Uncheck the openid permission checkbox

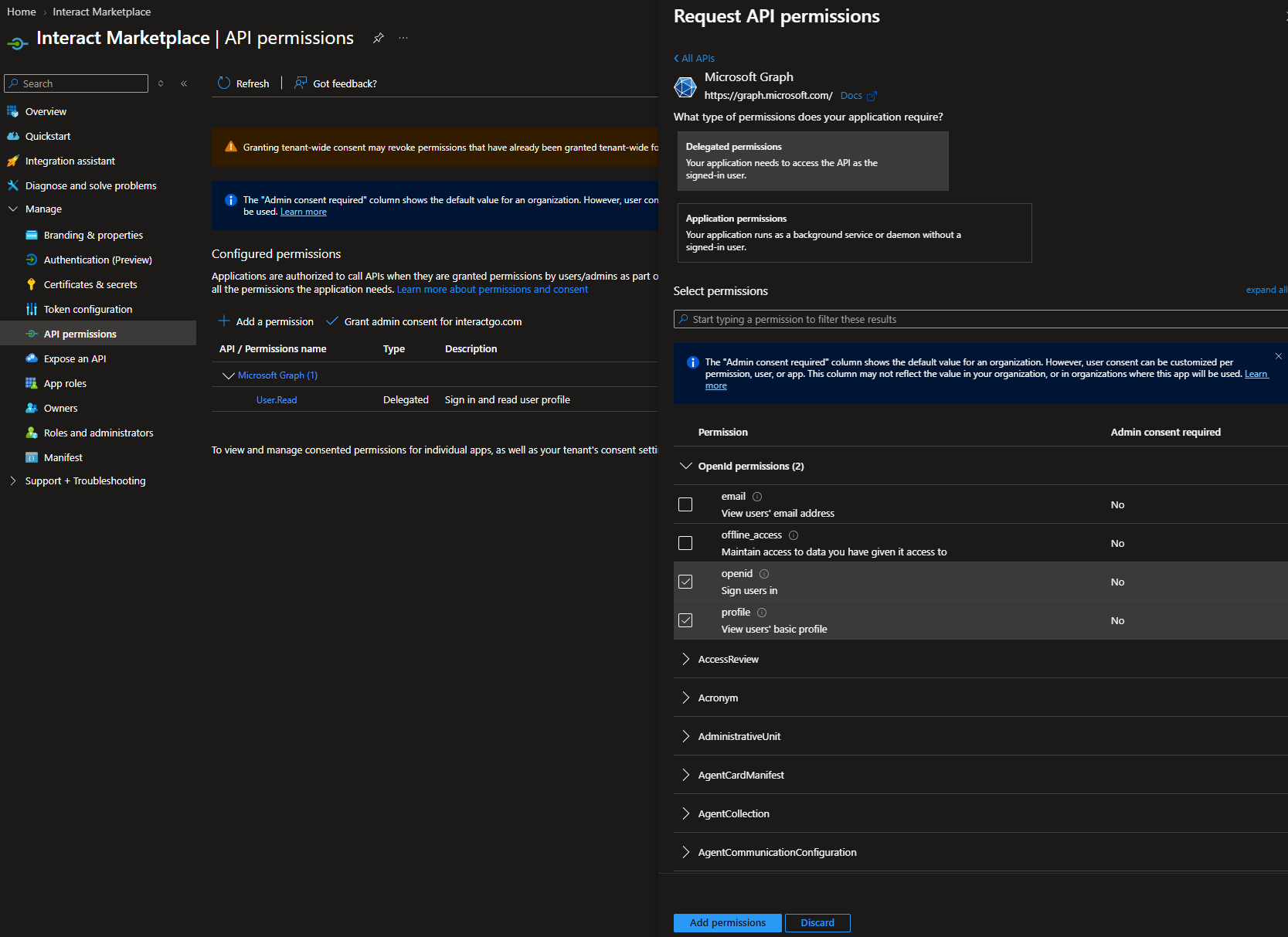(x=685, y=582)
